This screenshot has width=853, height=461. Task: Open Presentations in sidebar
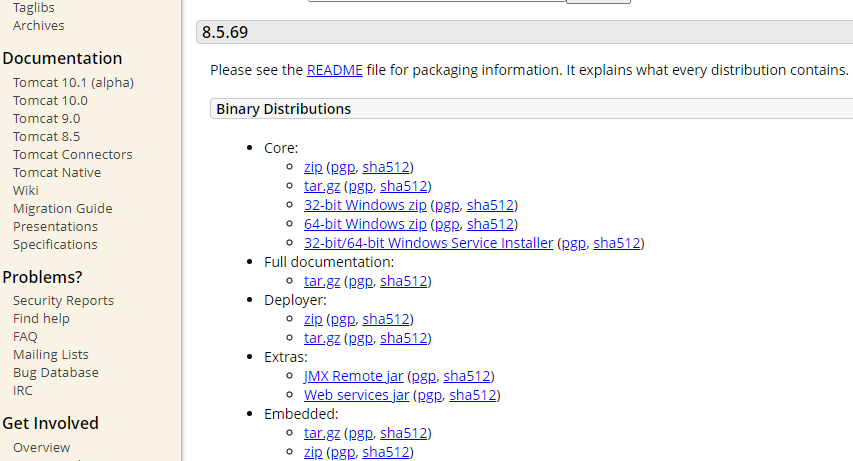(55, 226)
